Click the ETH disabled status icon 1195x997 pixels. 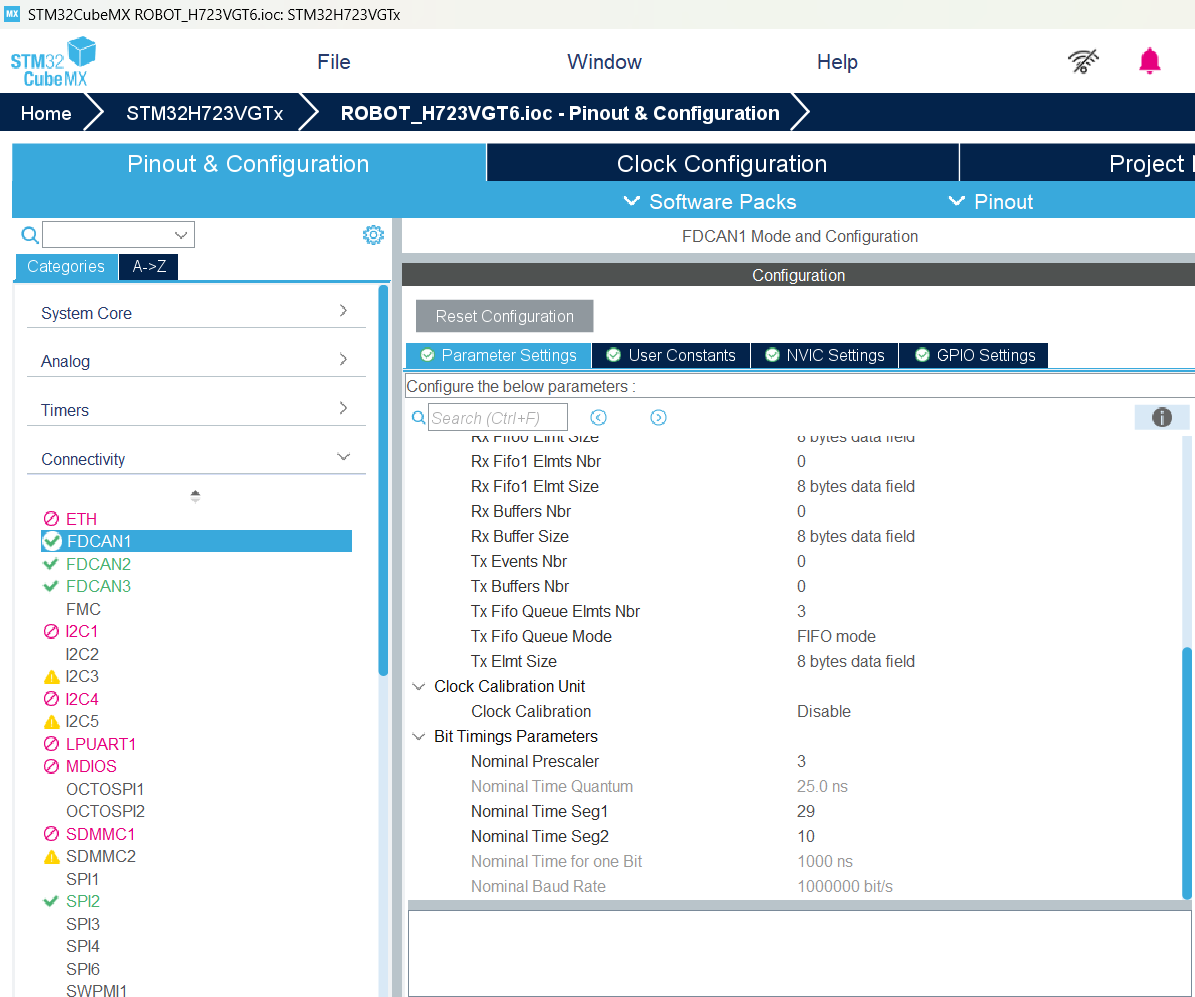point(51,518)
